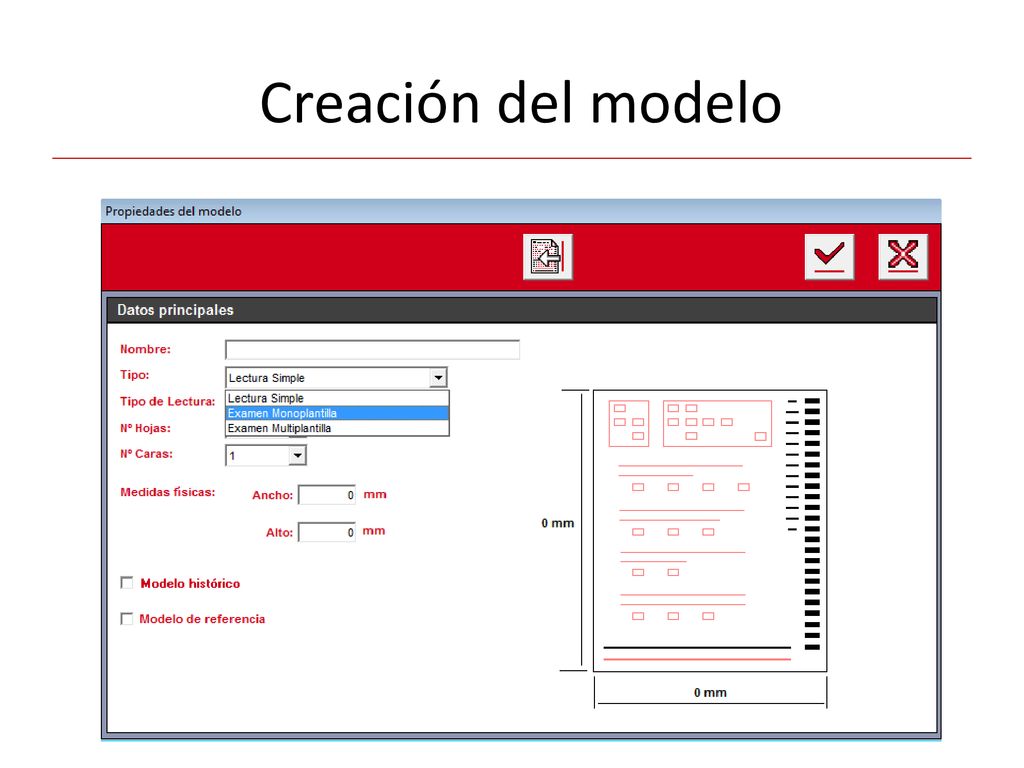Click the Nº Hojas label

145,428
